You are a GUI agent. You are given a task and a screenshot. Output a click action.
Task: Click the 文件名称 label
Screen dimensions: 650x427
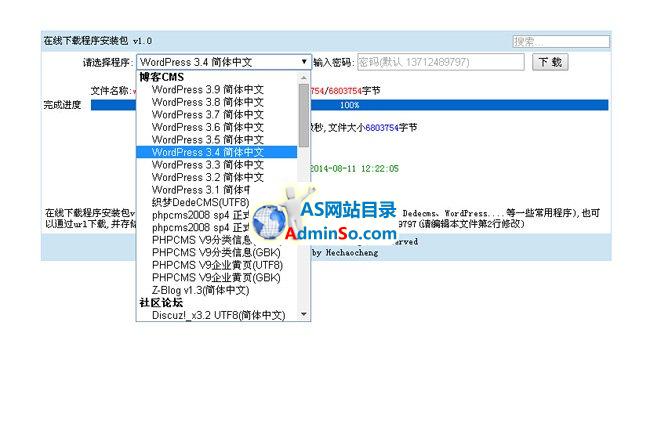coord(111,91)
